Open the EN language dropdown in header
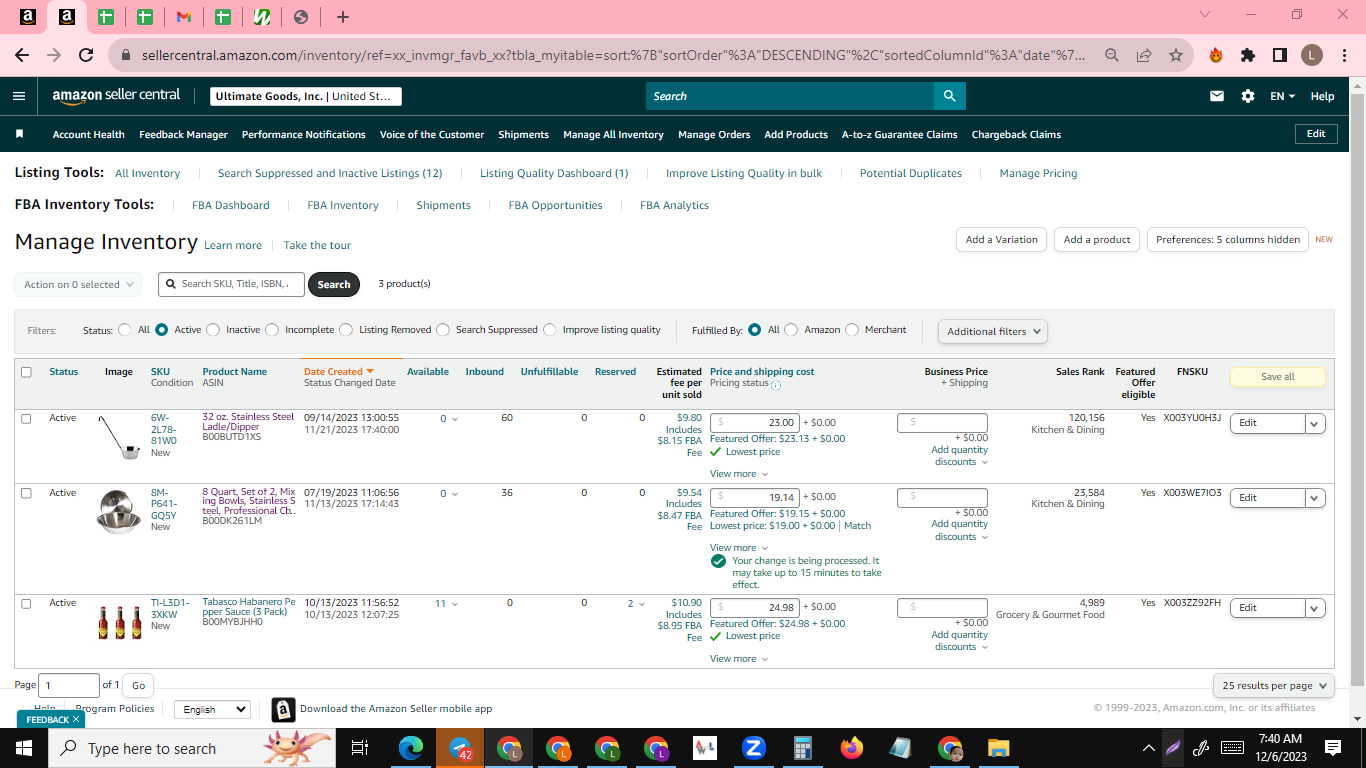Screen dimensions: 1366x768 pos(1282,96)
